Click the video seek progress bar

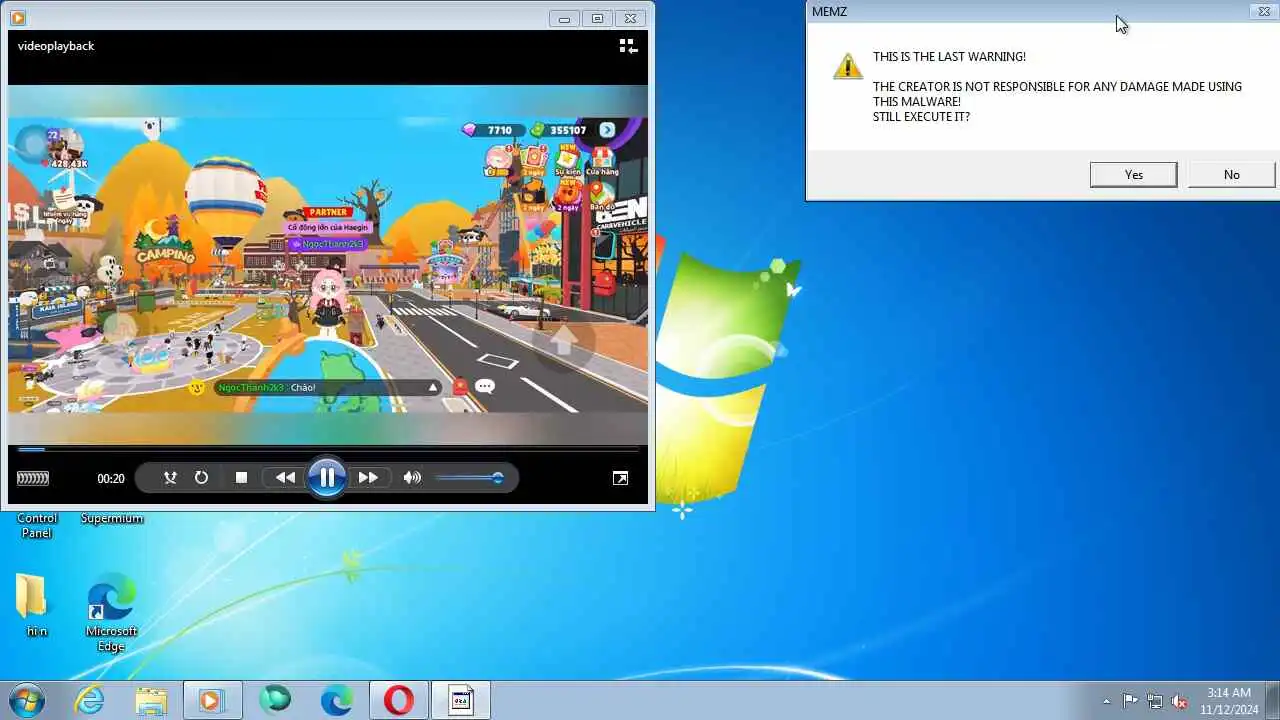tap(328, 449)
